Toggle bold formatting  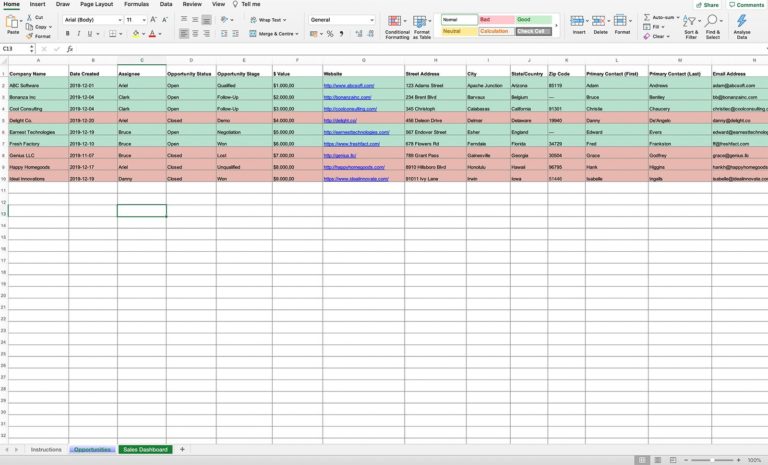click(x=68, y=34)
